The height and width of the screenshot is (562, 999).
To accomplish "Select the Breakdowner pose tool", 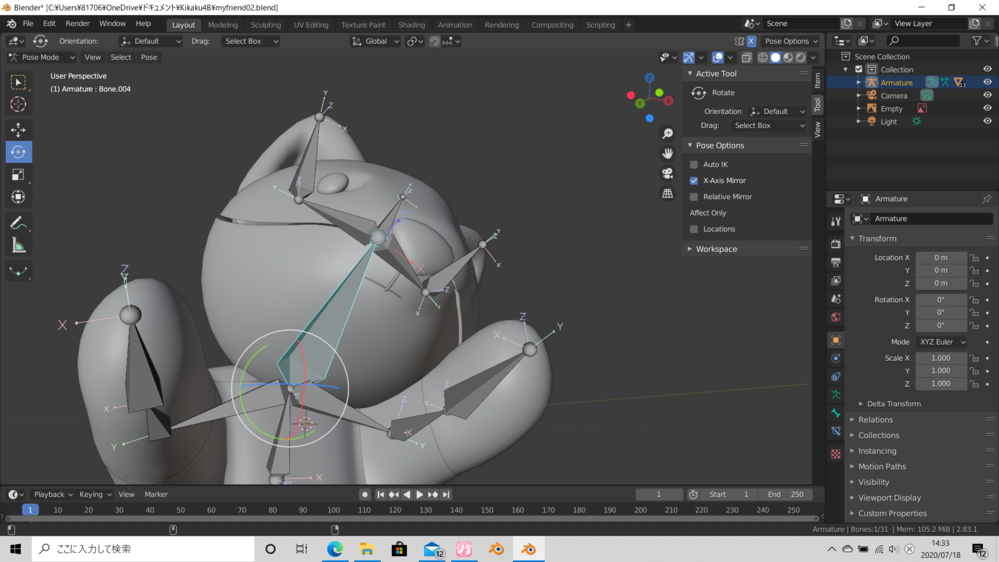I will tap(18, 271).
